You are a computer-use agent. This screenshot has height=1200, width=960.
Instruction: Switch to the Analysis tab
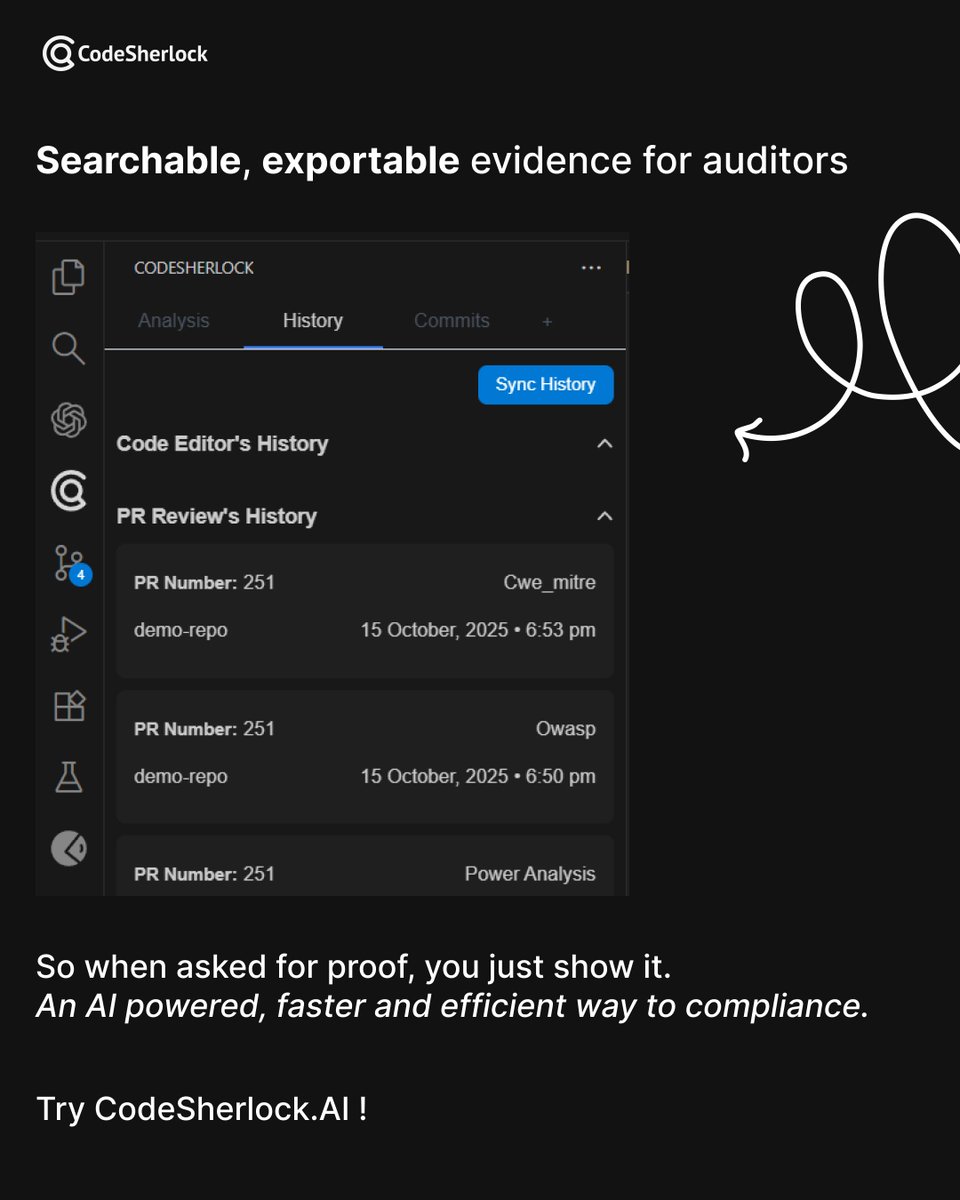click(x=174, y=321)
